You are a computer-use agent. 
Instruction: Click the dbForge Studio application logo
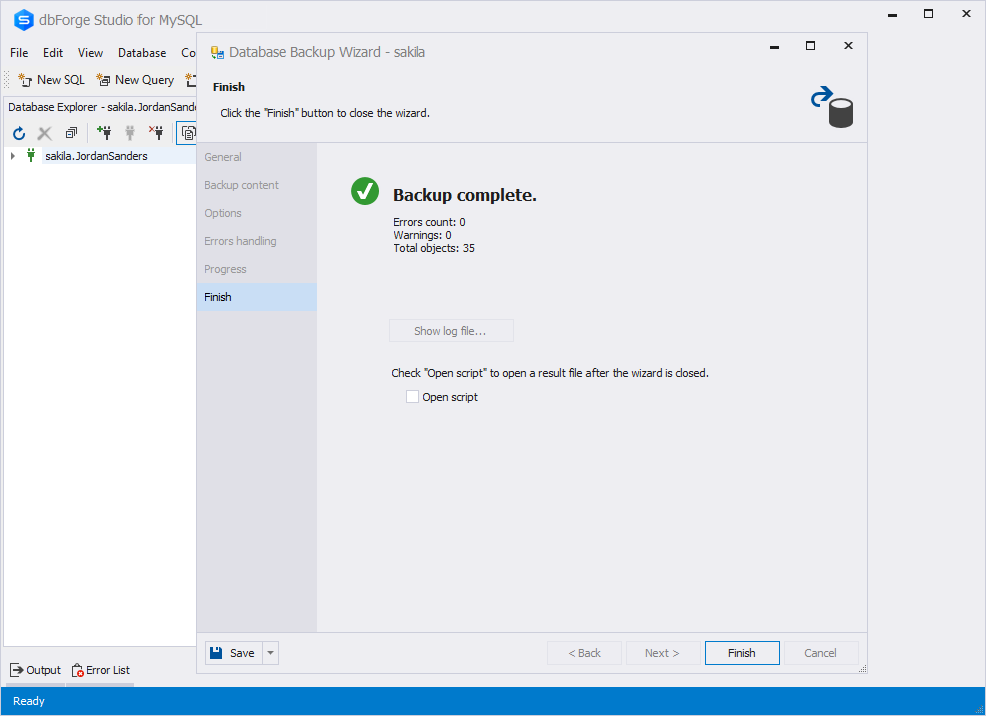23,20
